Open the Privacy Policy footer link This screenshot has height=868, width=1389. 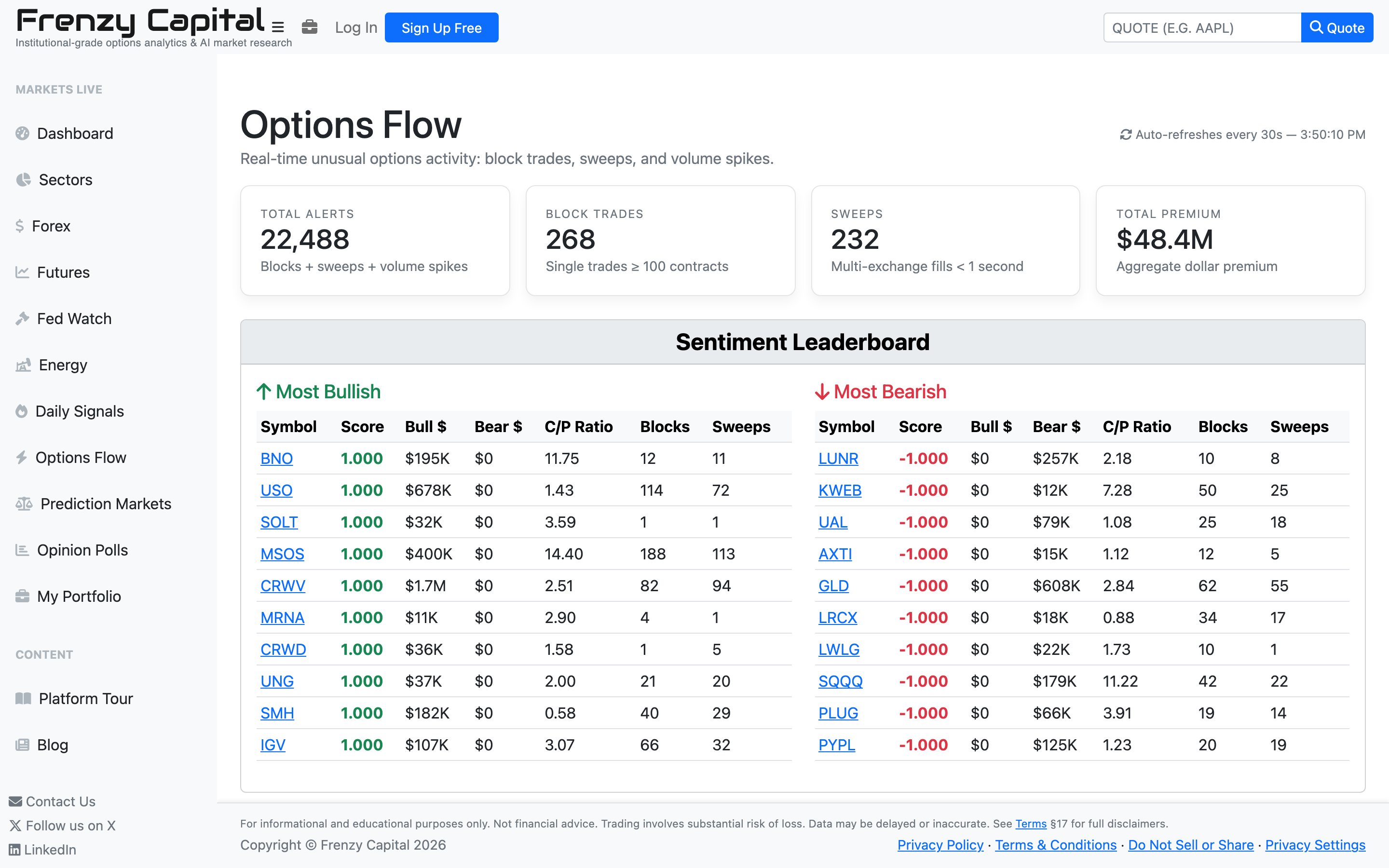(940, 845)
